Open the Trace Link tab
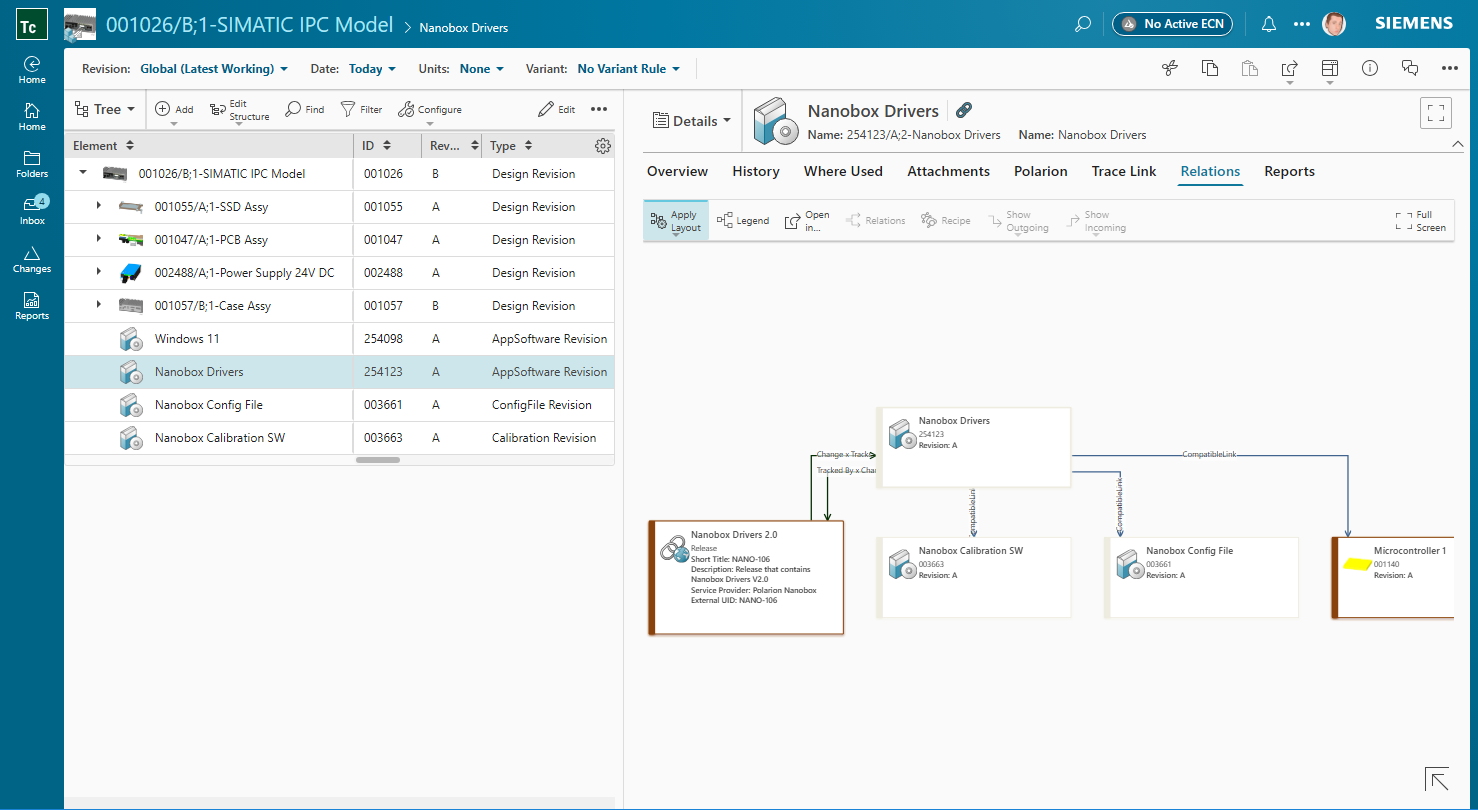The width and height of the screenshot is (1478, 810). tap(1123, 171)
